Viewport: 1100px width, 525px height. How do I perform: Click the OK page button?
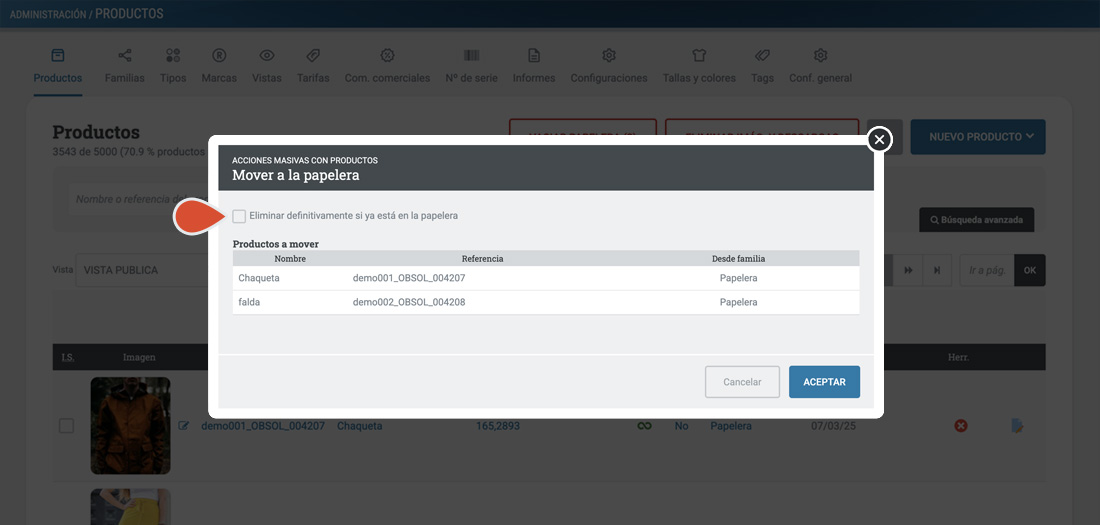point(1030,270)
